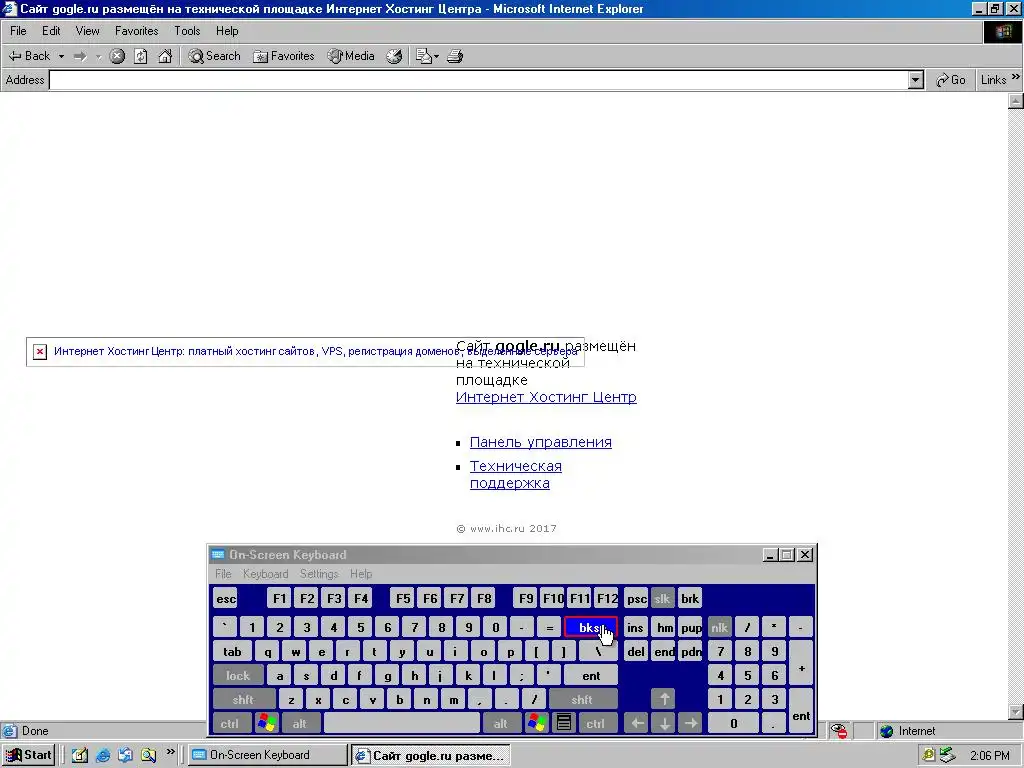The image size is (1024, 768).
Task: Click the History toolbar icon
Action: tap(394, 56)
